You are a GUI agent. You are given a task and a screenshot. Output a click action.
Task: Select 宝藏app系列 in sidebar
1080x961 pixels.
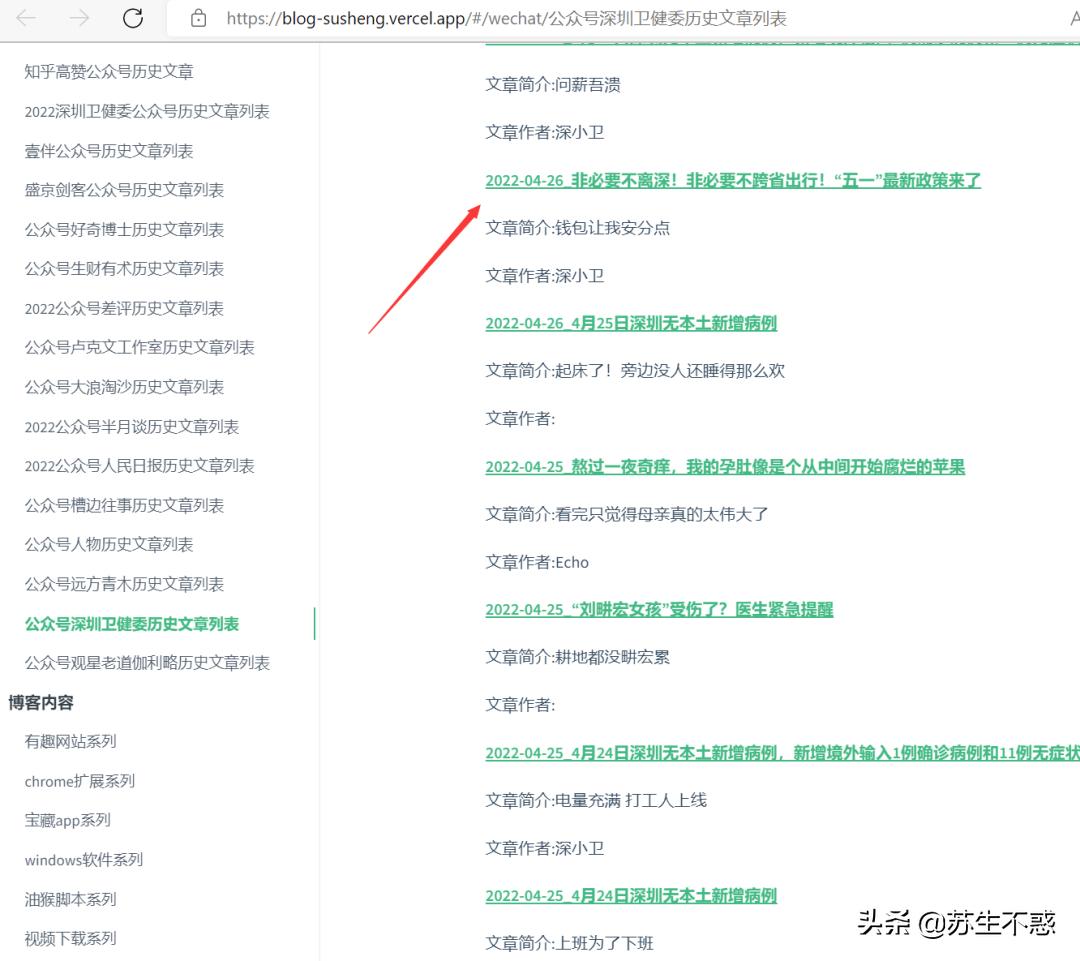coord(68,820)
